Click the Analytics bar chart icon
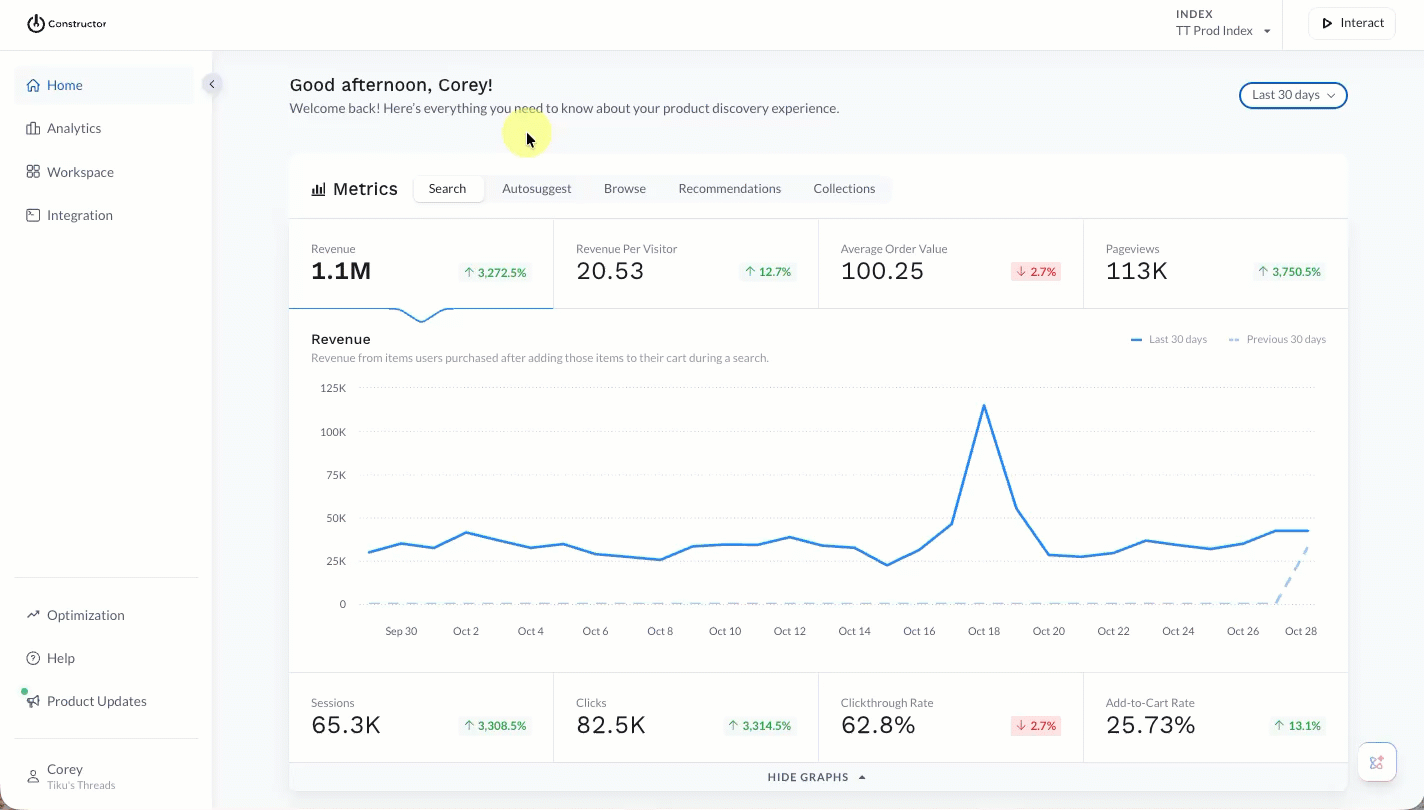1424x810 pixels. point(33,128)
